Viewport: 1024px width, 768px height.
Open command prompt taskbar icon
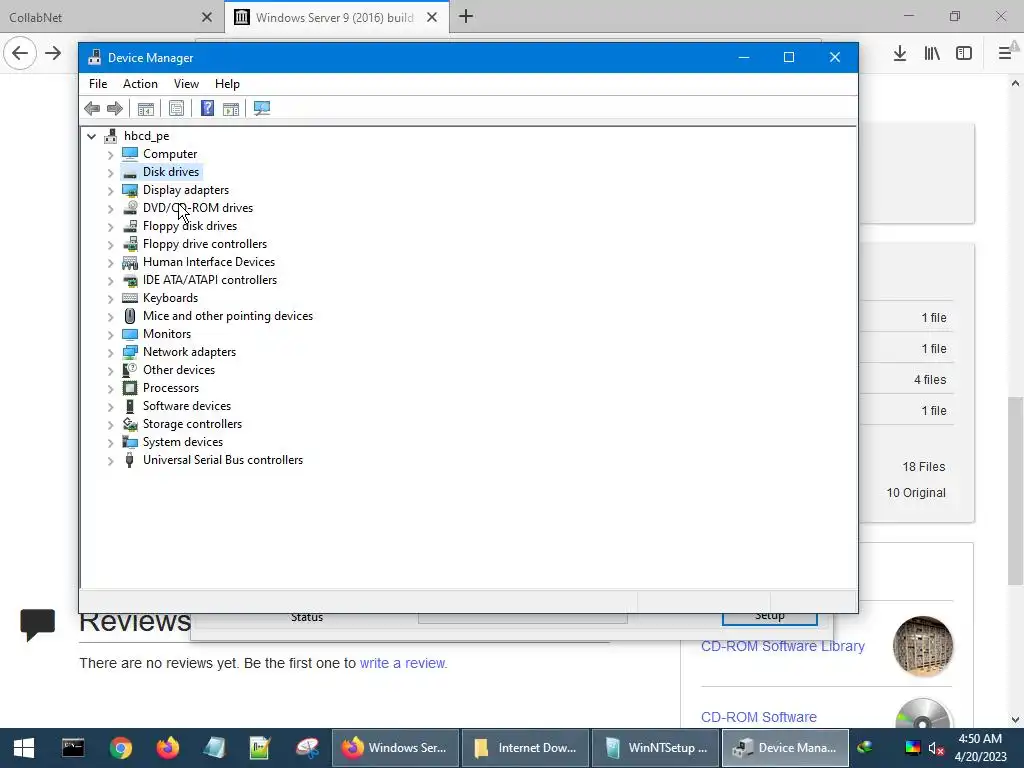[x=72, y=748]
